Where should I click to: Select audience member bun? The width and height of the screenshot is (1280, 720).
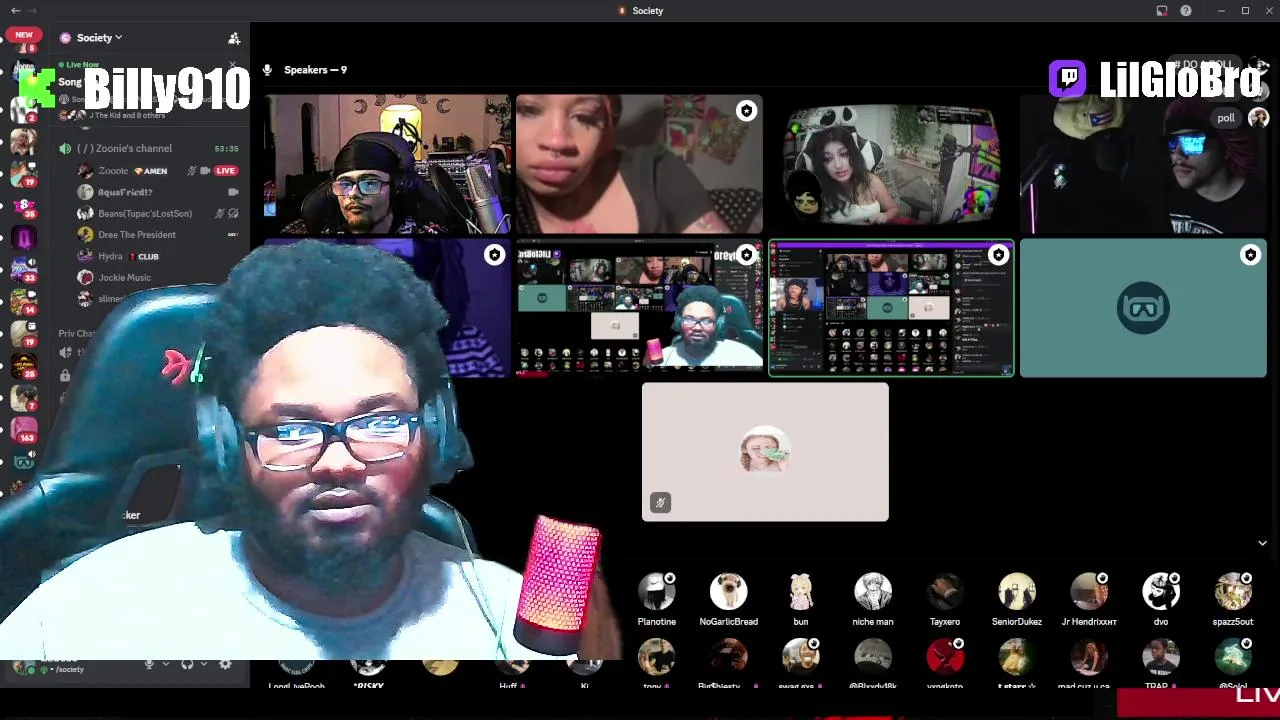pos(801,600)
